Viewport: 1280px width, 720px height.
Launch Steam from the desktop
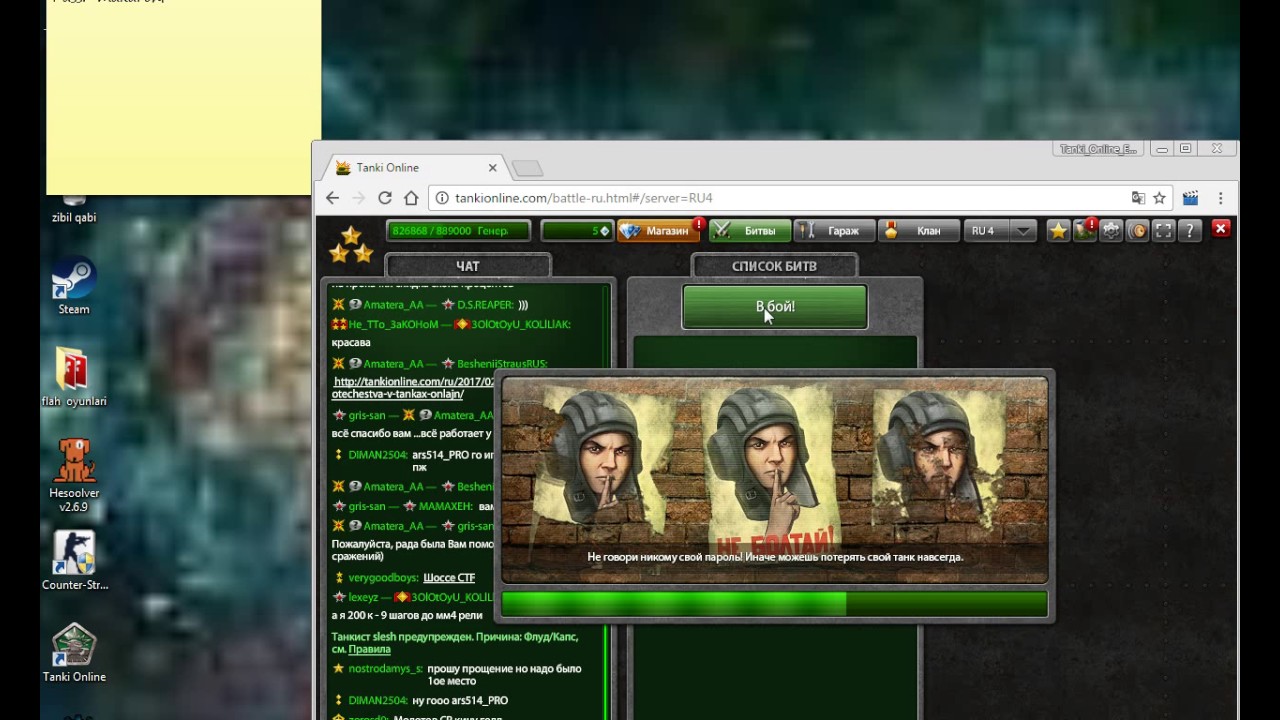[x=74, y=287]
